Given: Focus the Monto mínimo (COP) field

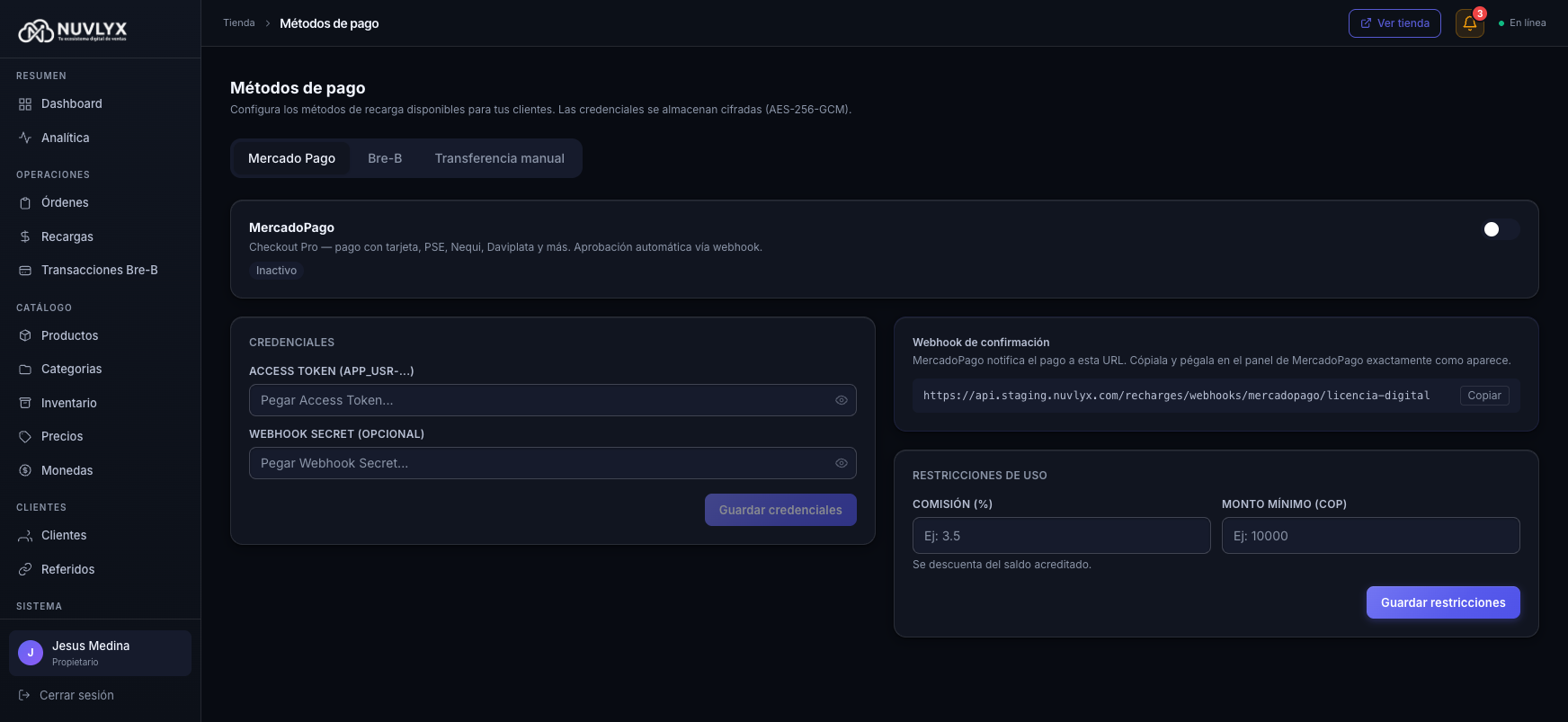Looking at the screenshot, I should (x=1370, y=536).
